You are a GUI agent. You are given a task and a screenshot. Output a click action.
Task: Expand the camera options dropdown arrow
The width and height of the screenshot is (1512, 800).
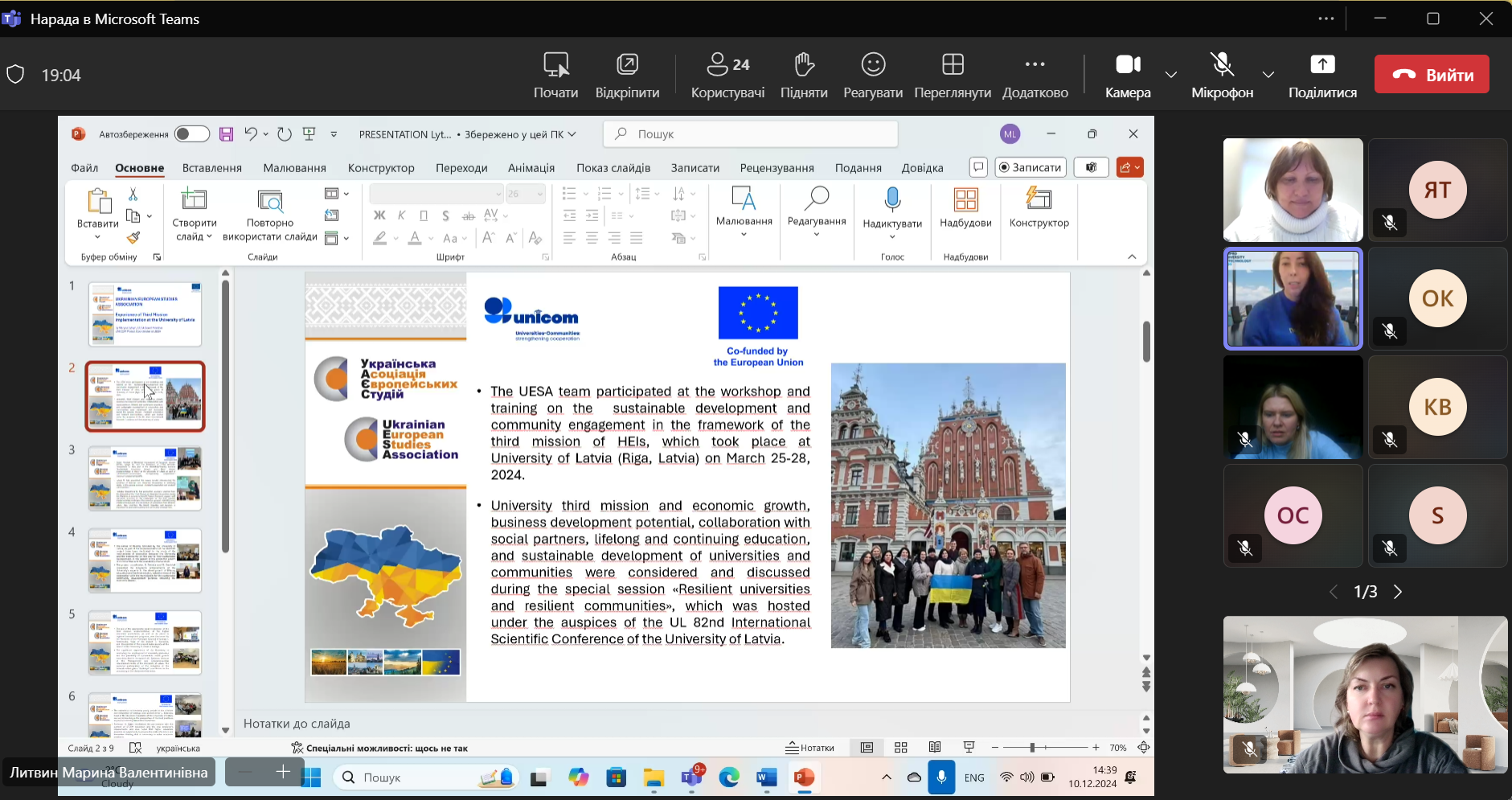[x=1171, y=75]
